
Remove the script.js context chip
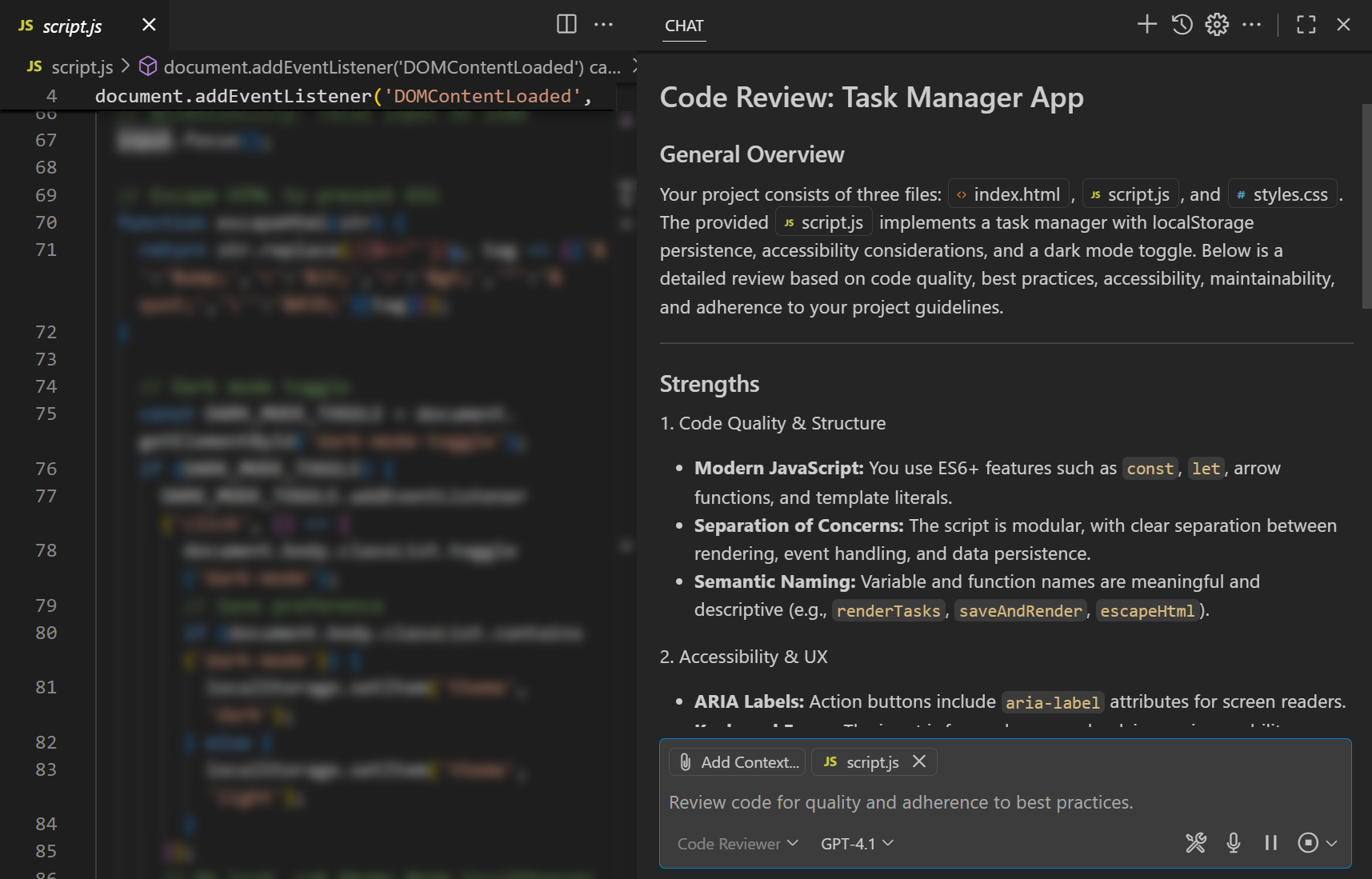(919, 761)
